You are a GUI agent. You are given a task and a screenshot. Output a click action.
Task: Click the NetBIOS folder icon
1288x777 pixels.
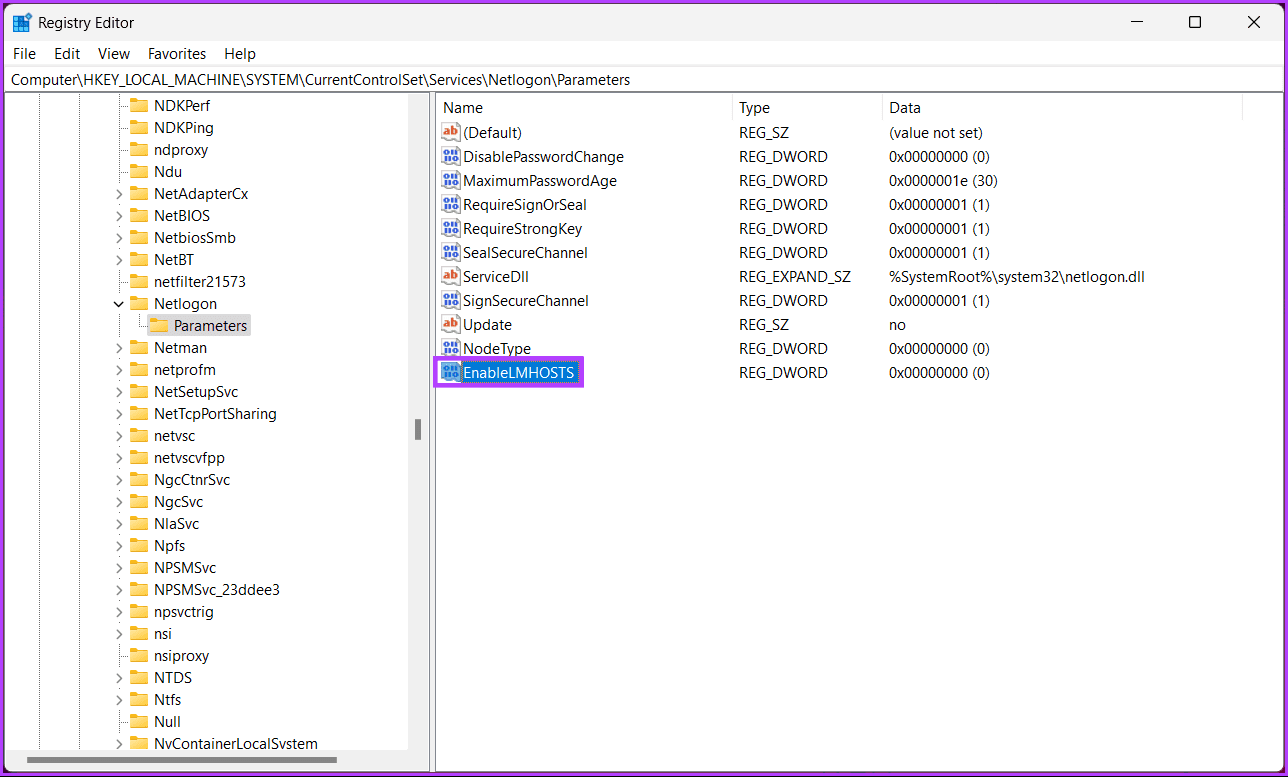coord(139,215)
